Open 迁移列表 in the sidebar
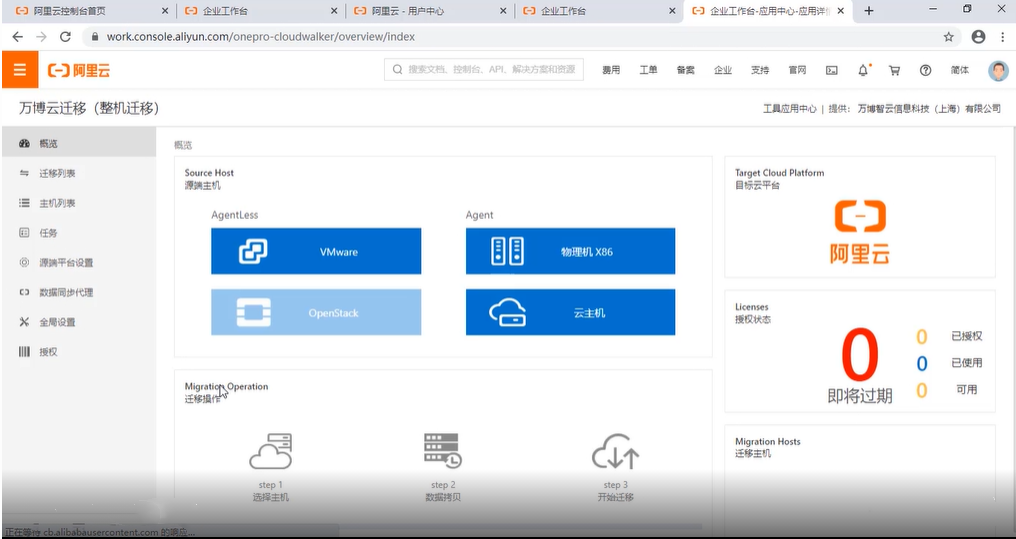The height and width of the screenshot is (539, 1016). (78, 174)
